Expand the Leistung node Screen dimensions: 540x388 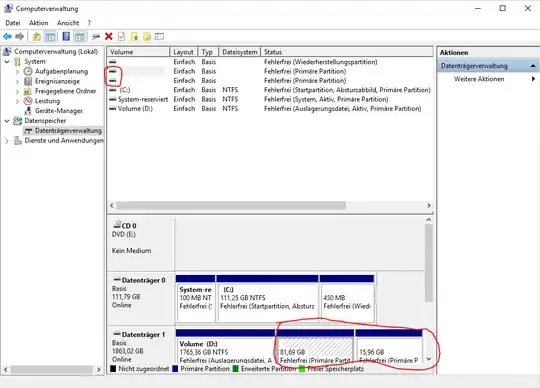(x=17, y=102)
